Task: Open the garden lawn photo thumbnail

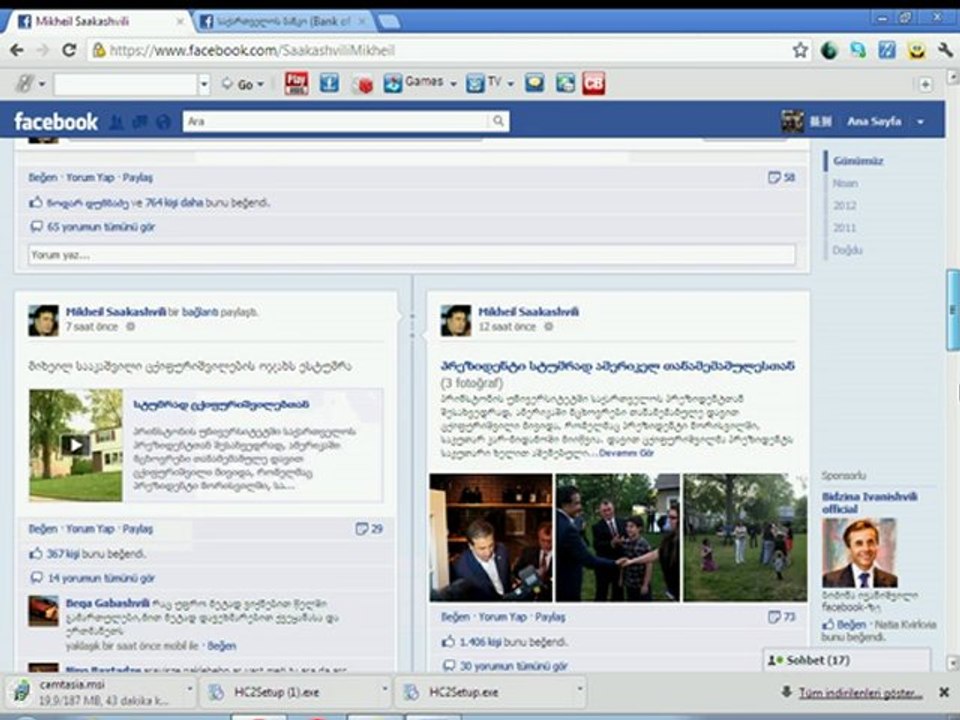Action: point(745,538)
